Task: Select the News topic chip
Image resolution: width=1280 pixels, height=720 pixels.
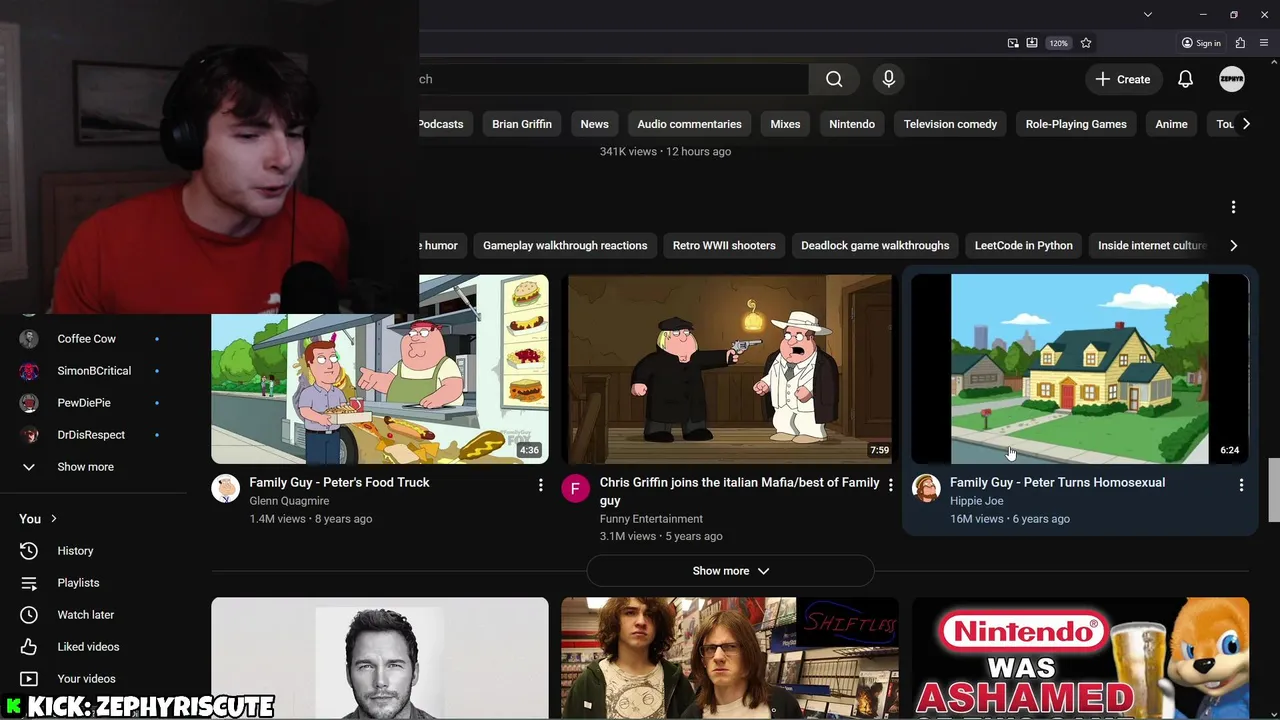Action: (594, 124)
